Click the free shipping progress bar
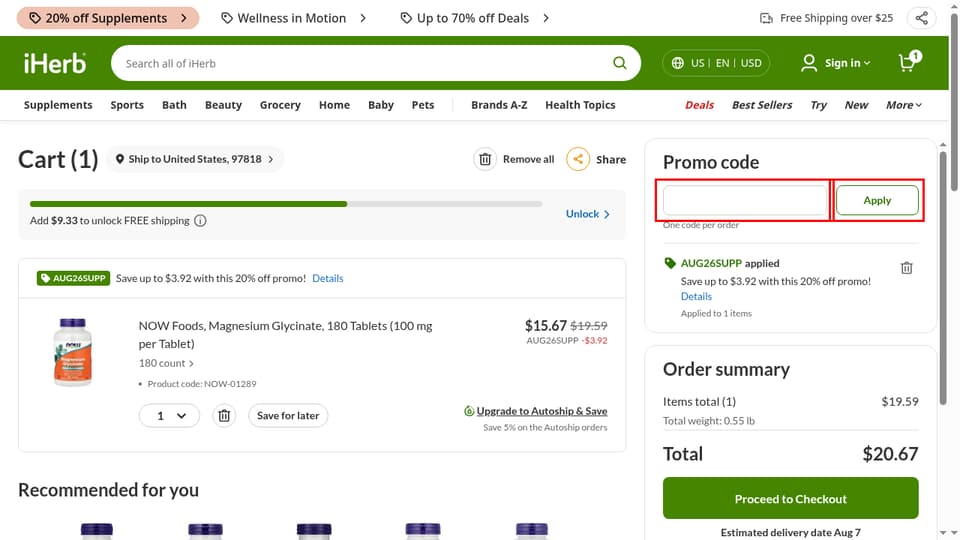This screenshot has height=540, width=960. click(286, 204)
